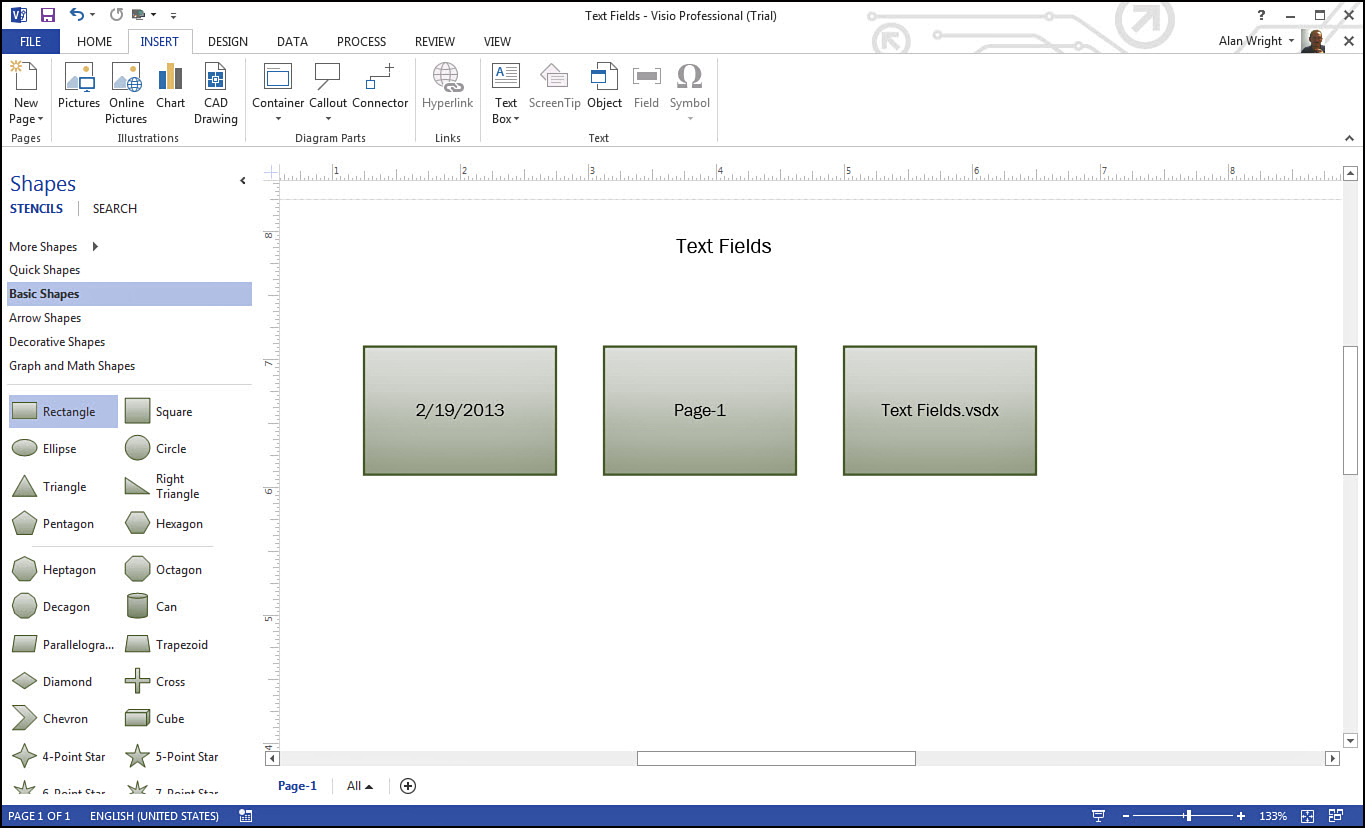Select the Pentagon shape
Viewport: 1365px width, 828px height.
(x=52, y=523)
